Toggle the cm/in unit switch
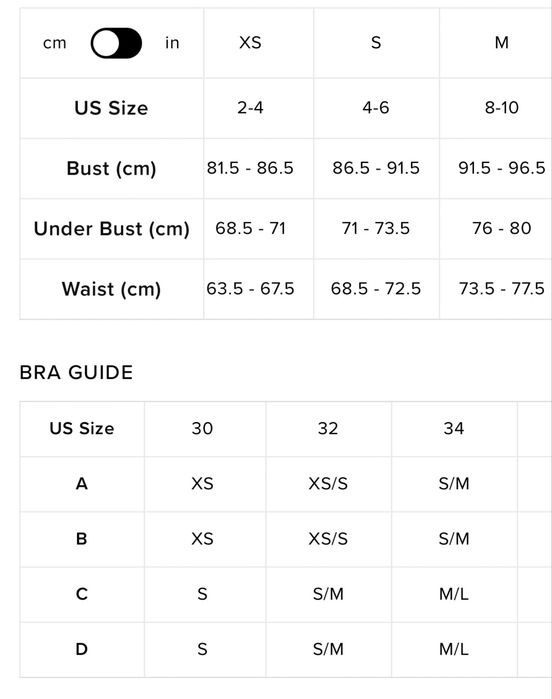 (x=116, y=43)
